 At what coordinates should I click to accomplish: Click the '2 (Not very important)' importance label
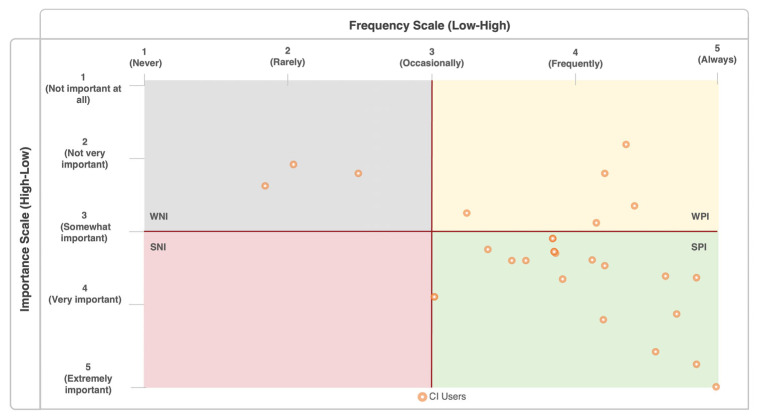84,153
